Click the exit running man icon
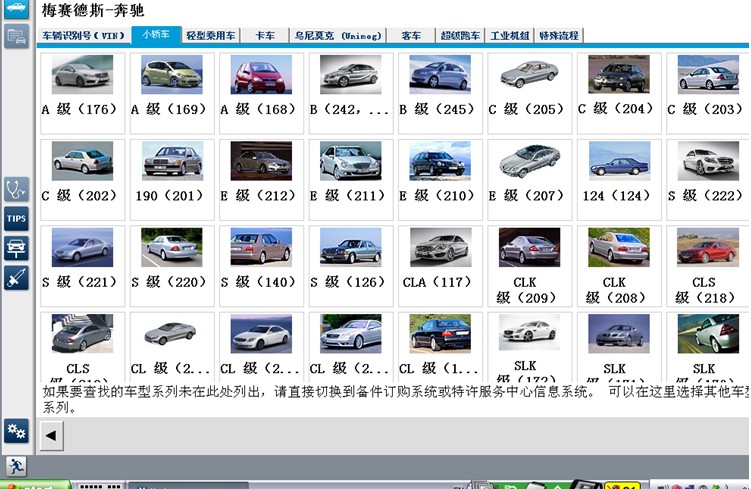The width and height of the screenshot is (751, 489). (16, 466)
